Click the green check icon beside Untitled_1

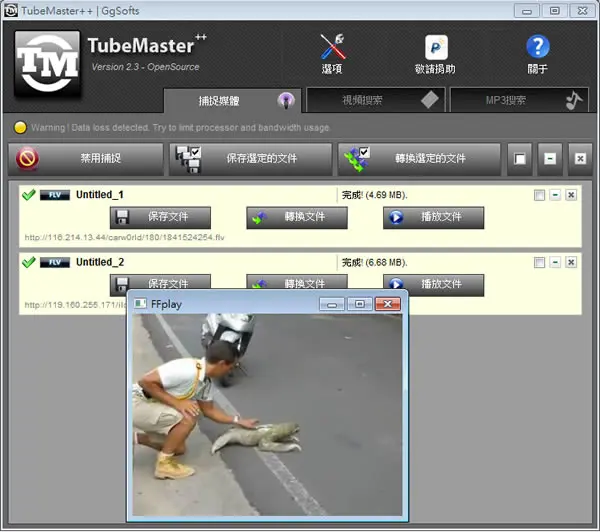(29, 195)
